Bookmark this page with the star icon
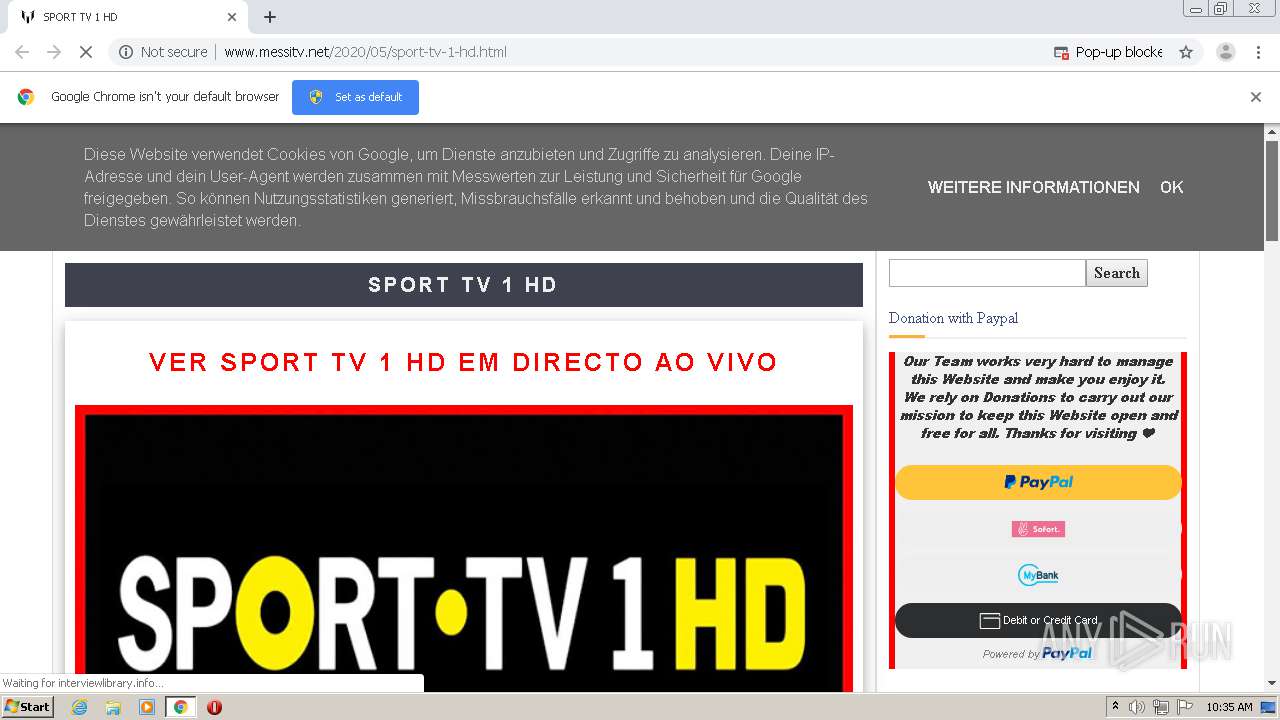1280x720 pixels. [1186, 52]
